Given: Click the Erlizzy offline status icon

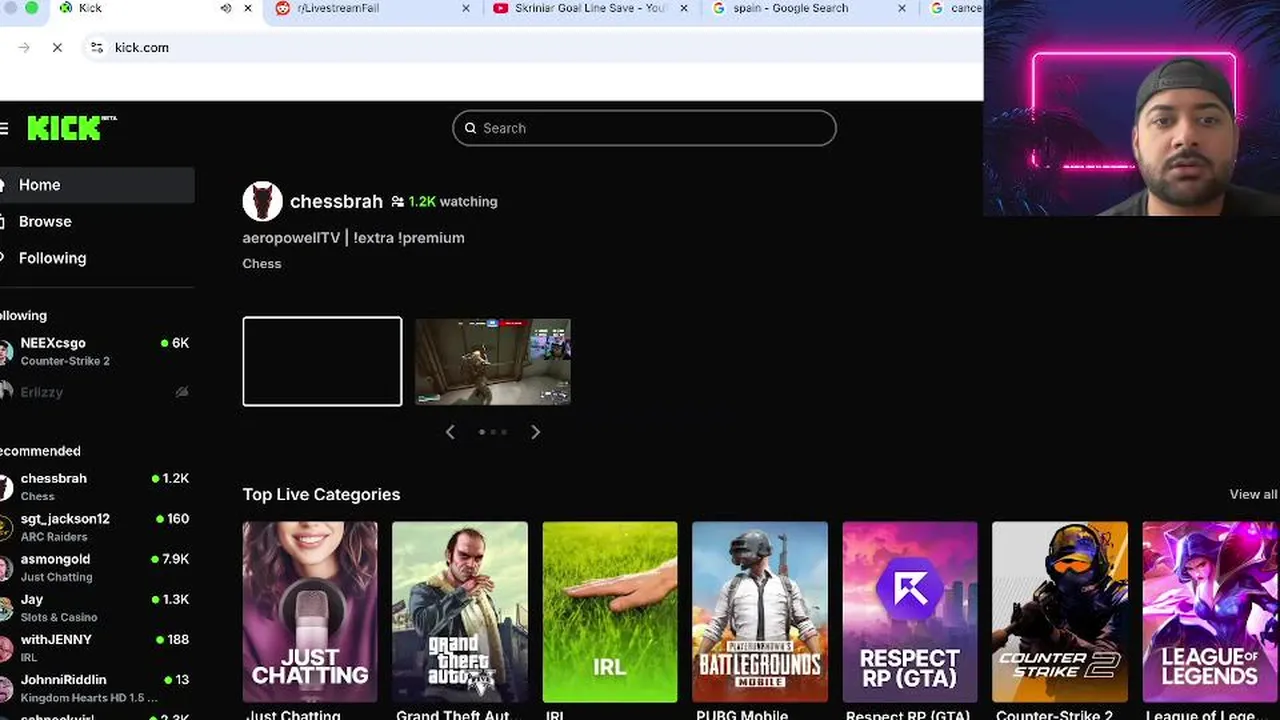Looking at the screenshot, I should (x=181, y=392).
